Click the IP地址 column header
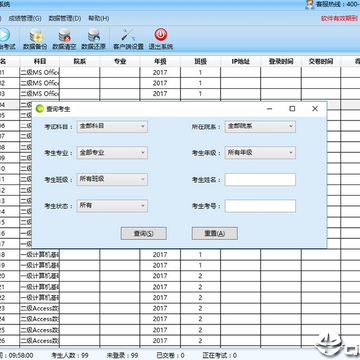This screenshot has height=360, width=360. point(241,62)
